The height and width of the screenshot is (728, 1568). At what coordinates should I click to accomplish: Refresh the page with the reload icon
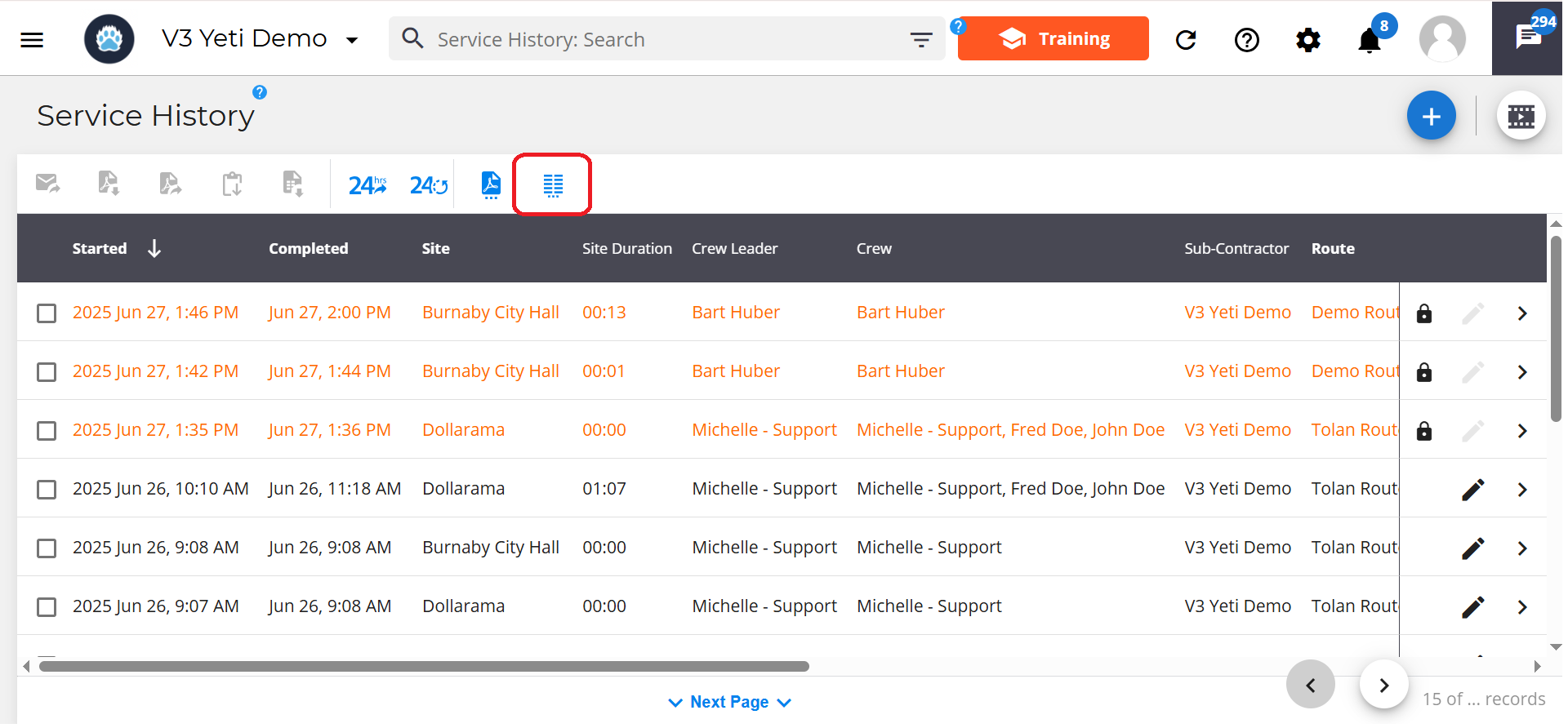point(1186,39)
